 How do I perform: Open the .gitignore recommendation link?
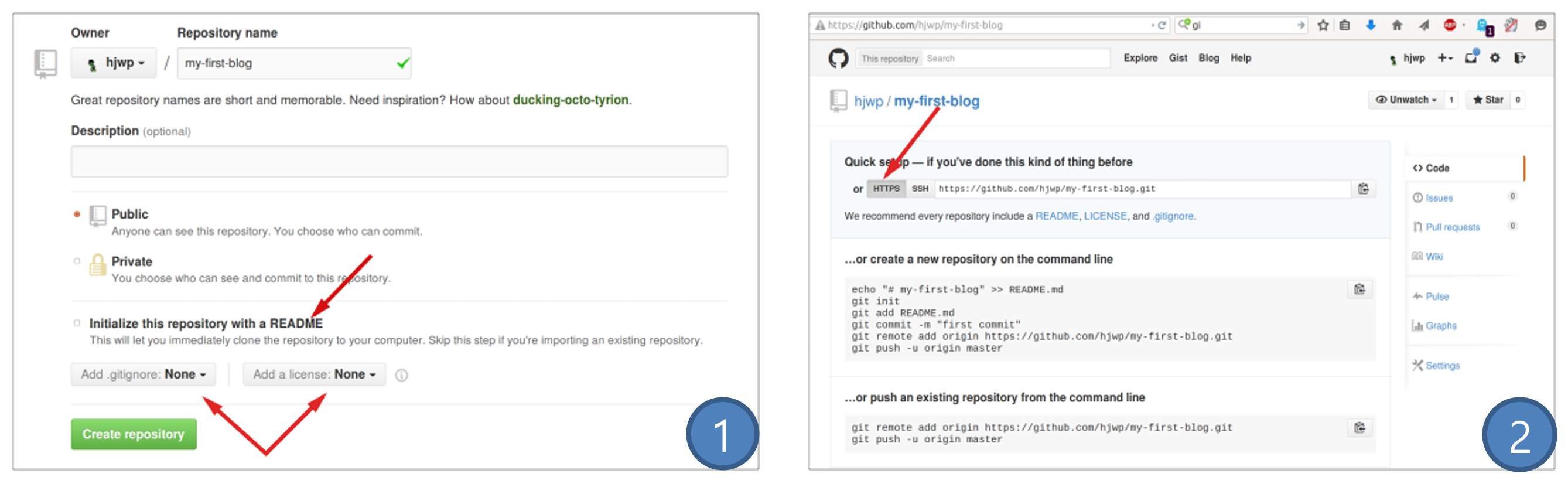click(1173, 216)
